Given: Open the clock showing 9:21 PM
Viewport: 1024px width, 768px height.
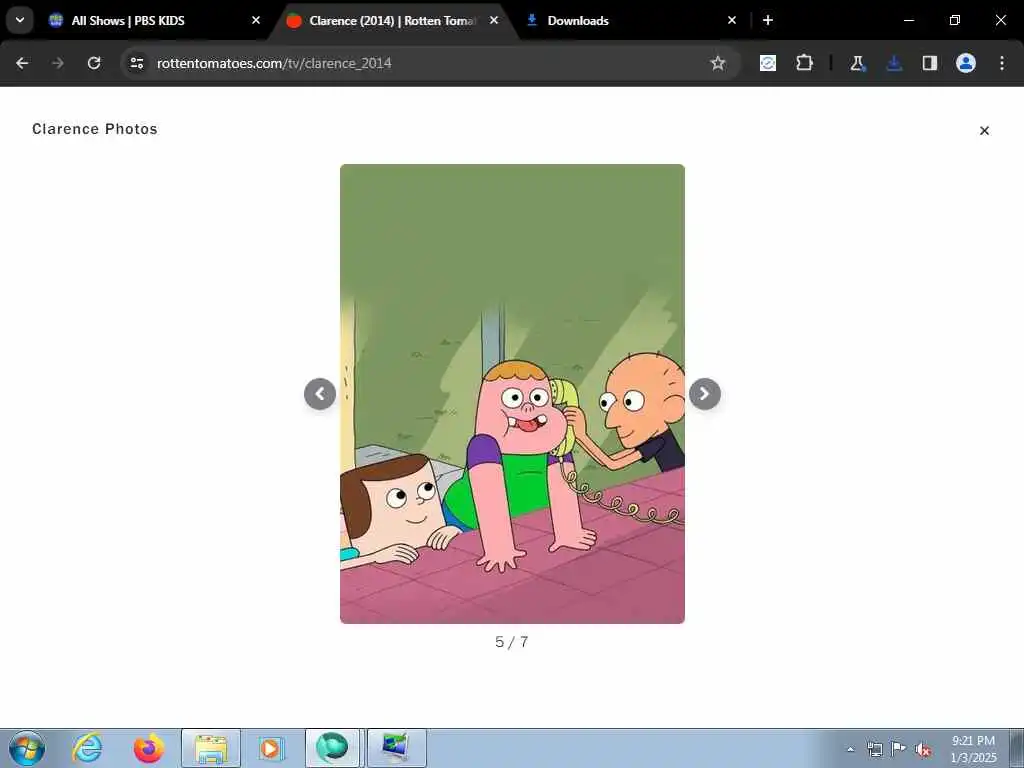Looking at the screenshot, I should 973,749.
